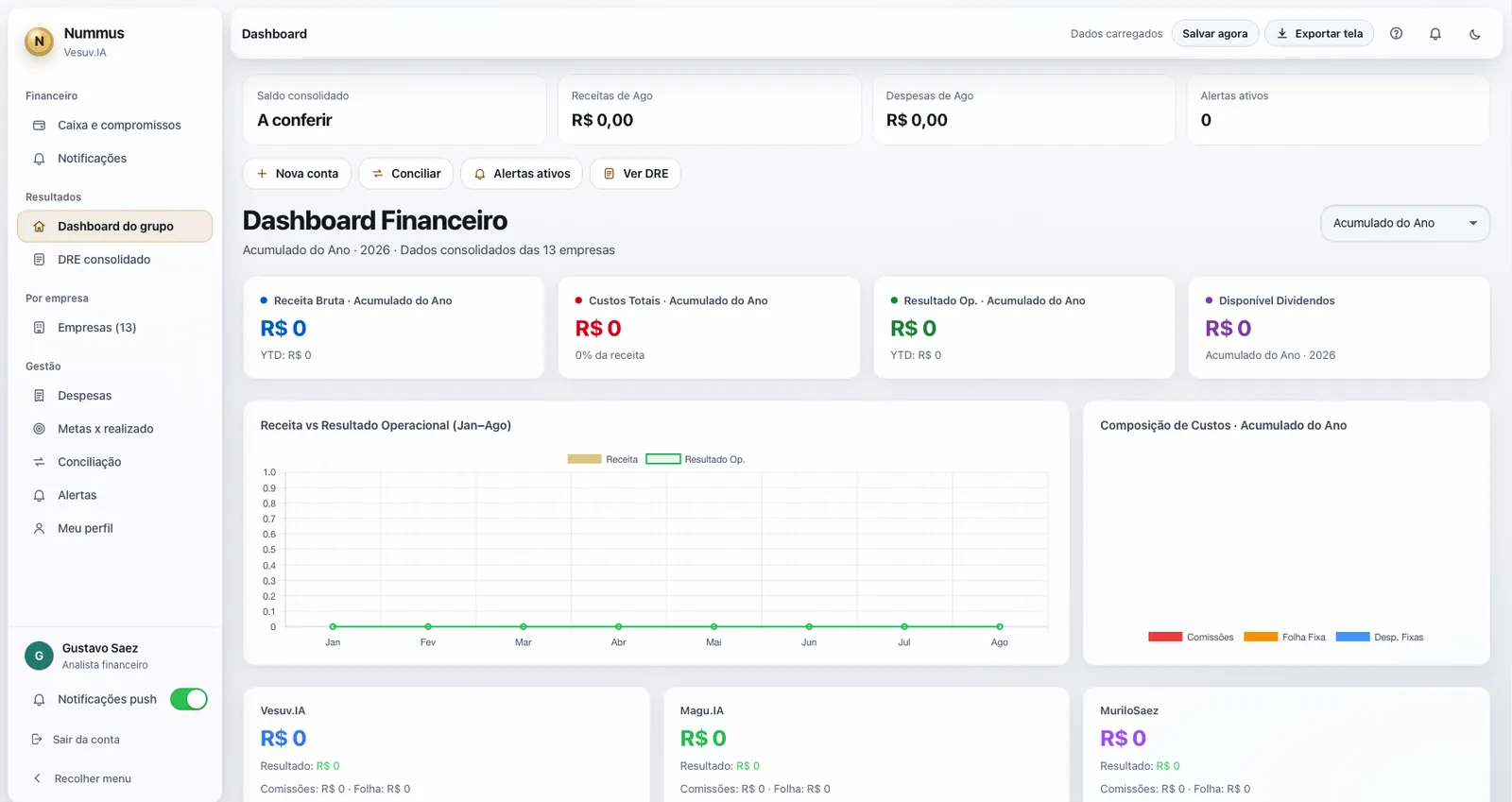1512x802 pixels.
Task: Click the Notificações bell icon in sidebar
Action: tap(39, 159)
